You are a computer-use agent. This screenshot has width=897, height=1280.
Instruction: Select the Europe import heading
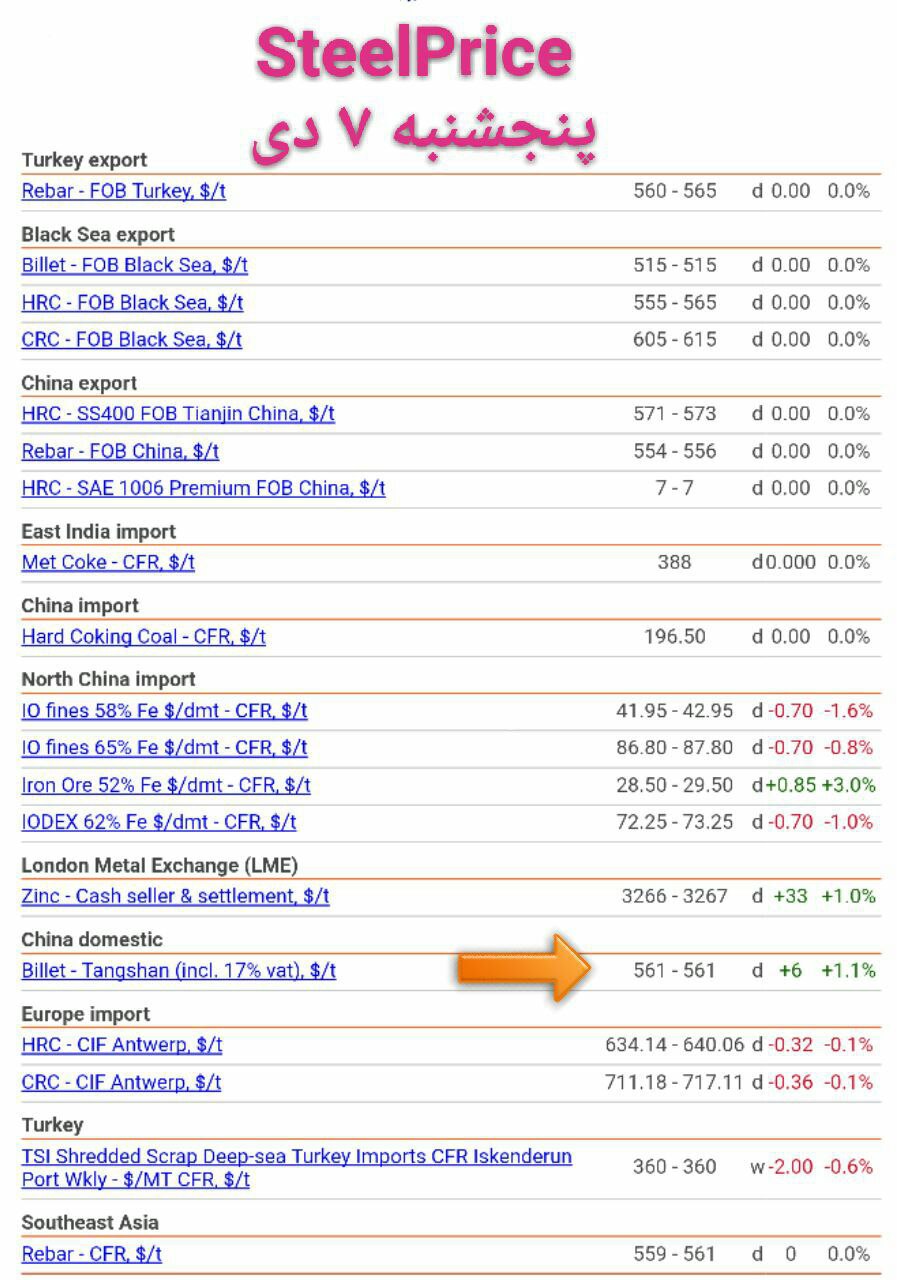click(x=86, y=1014)
